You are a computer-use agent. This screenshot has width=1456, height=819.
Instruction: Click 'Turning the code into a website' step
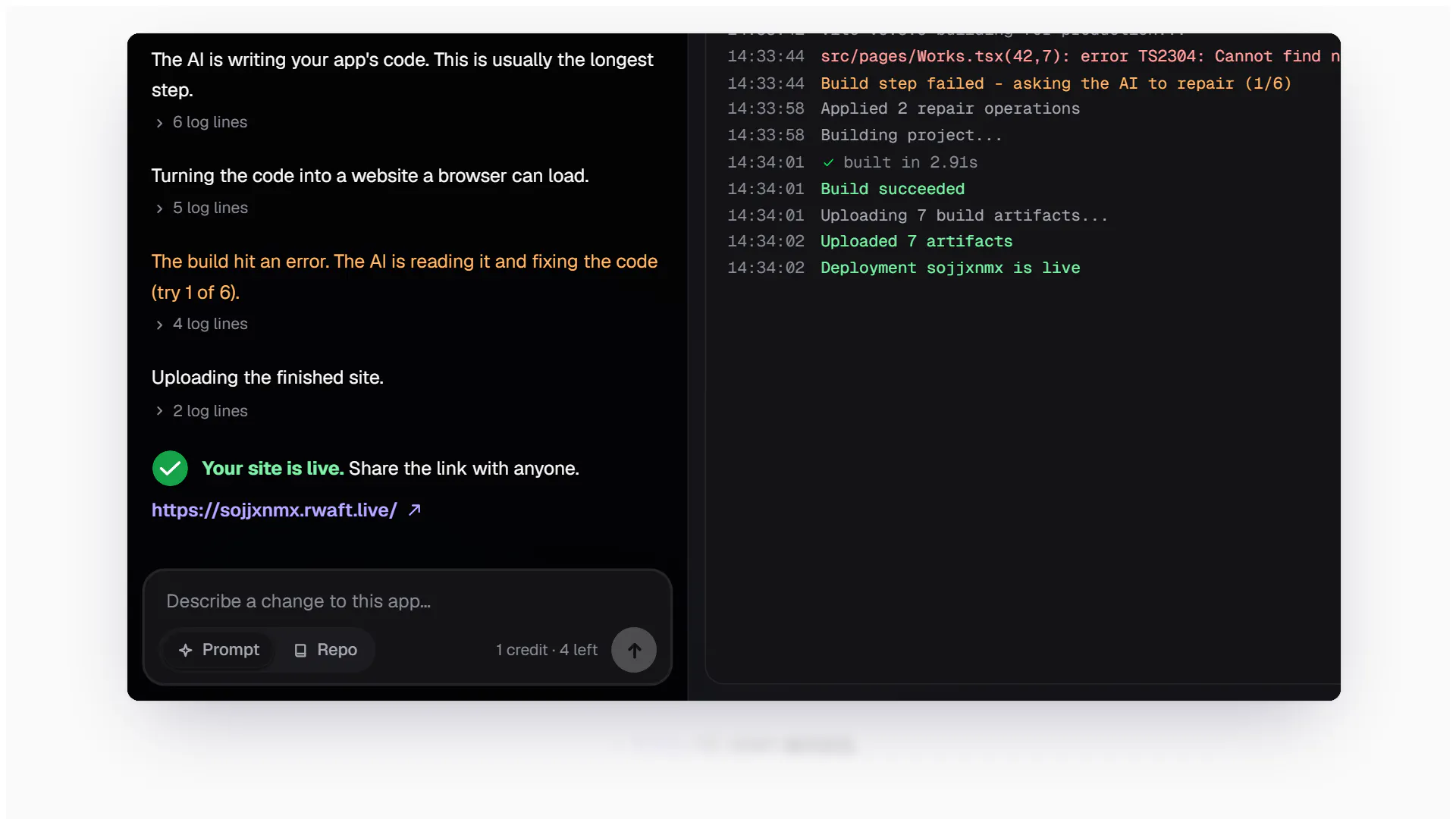pyautogui.click(x=370, y=176)
